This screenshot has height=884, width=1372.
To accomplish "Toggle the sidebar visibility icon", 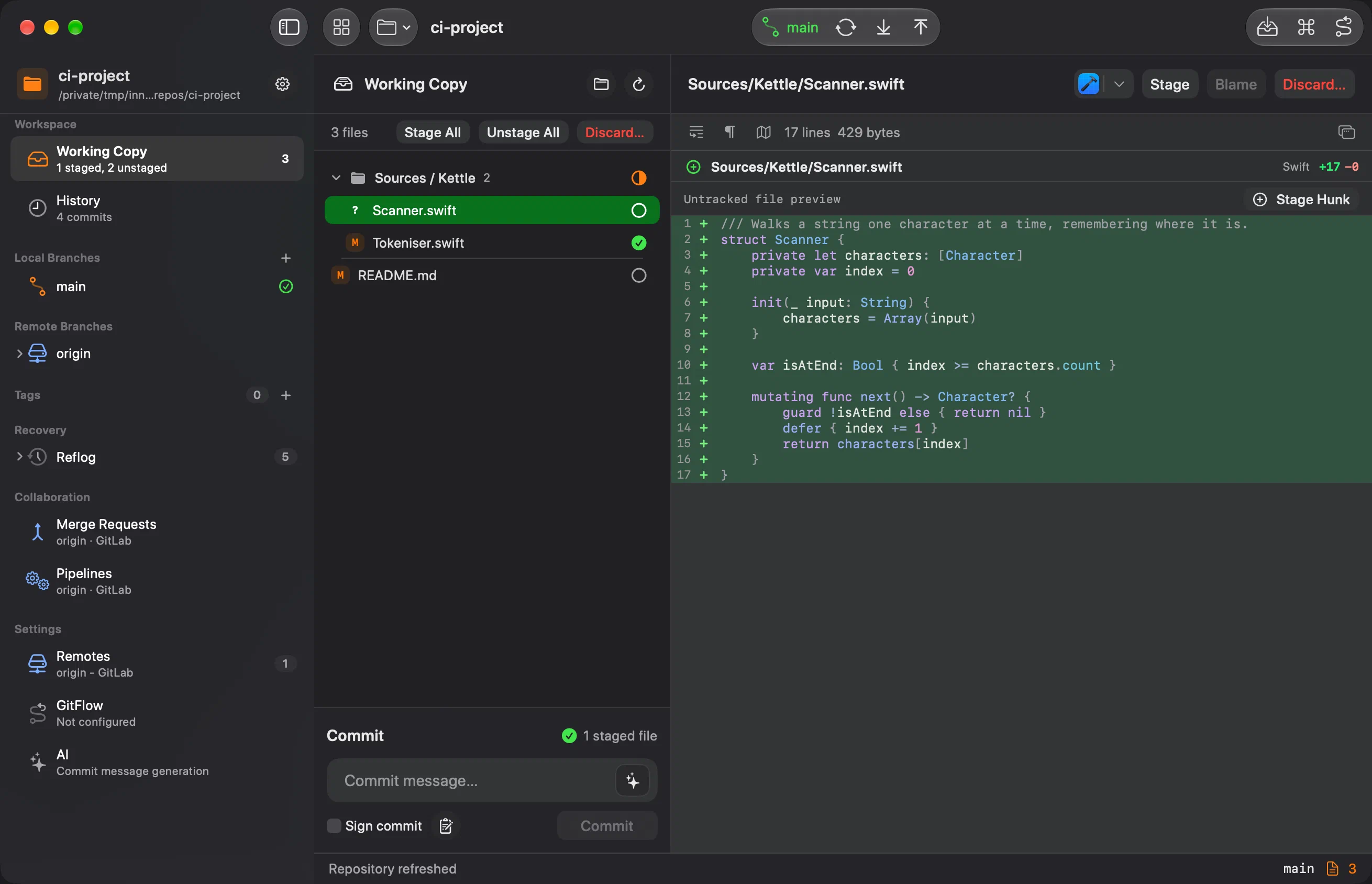I will (x=289, y=27).
